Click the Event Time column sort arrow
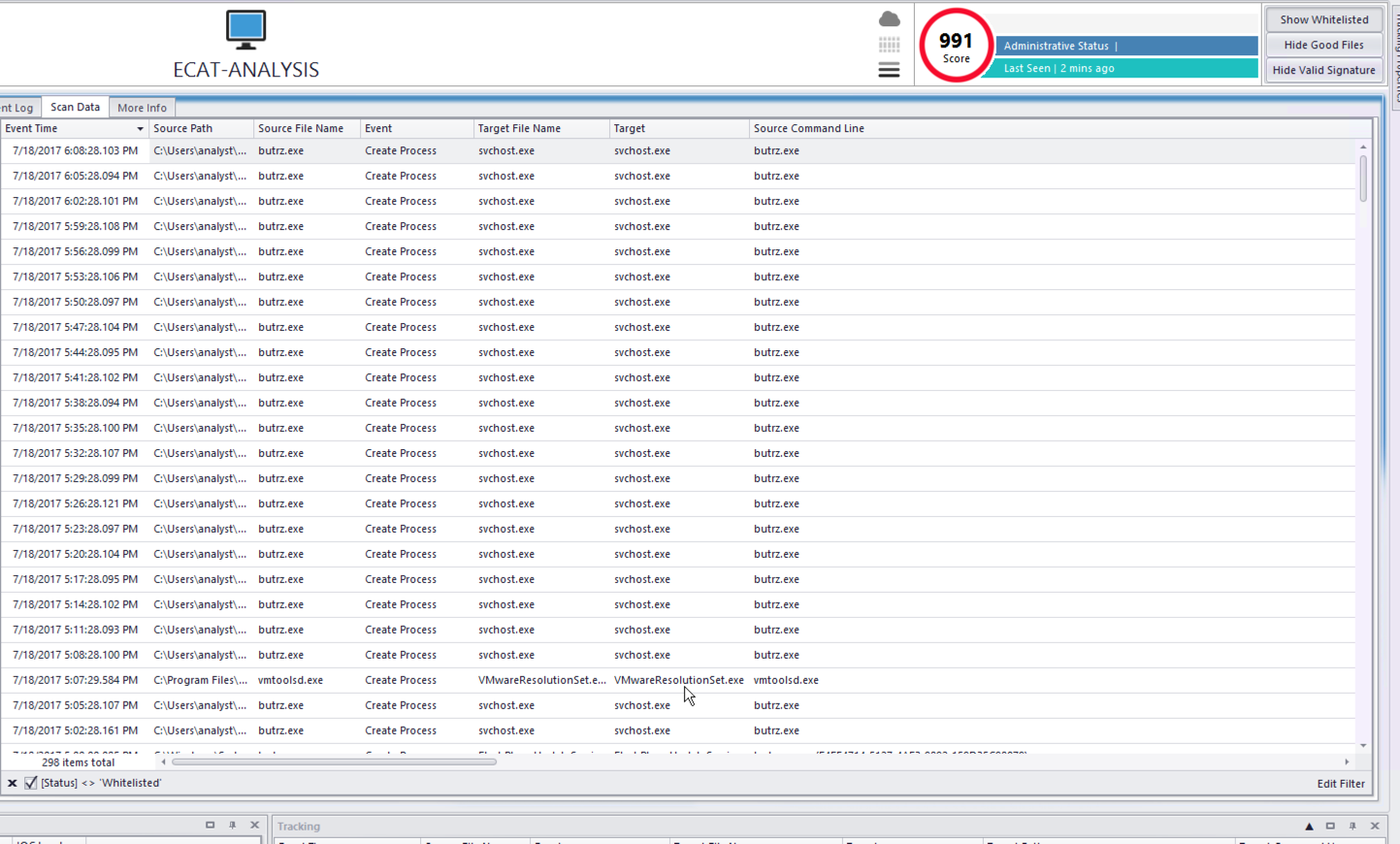The image size is (1400, 844). click(140, 129)
